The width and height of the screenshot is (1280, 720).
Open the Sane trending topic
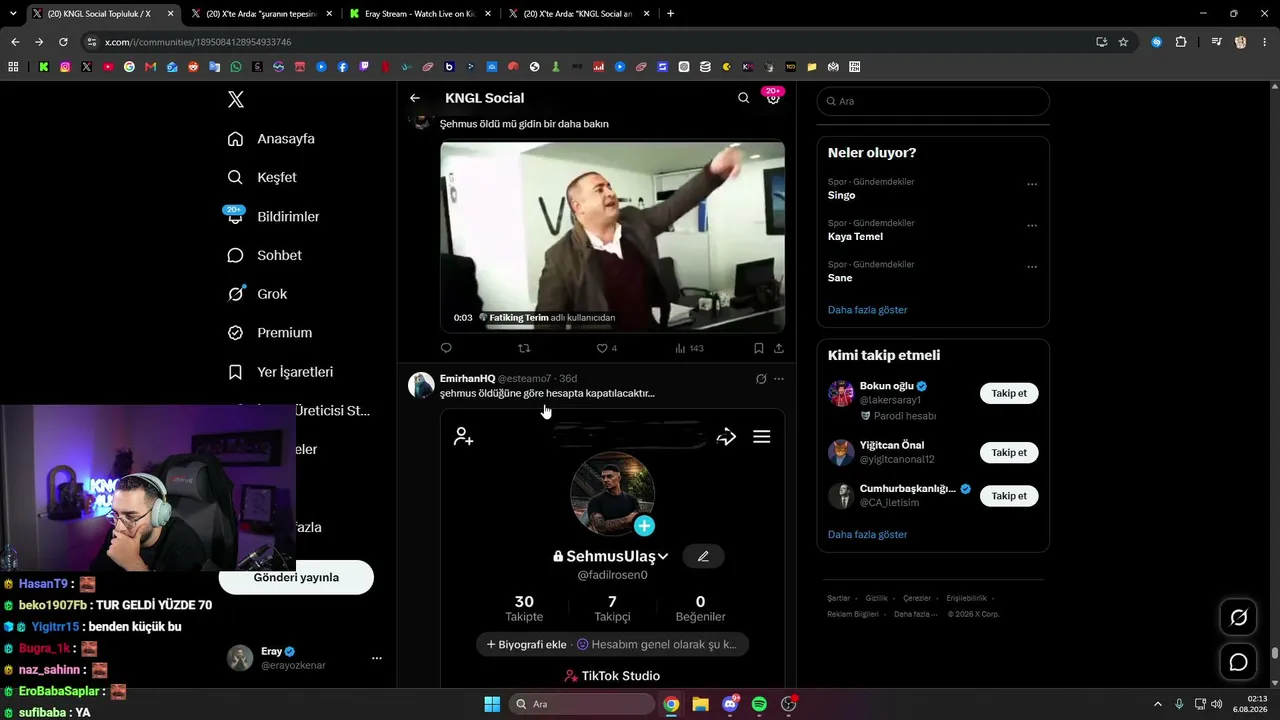(840, 278)
